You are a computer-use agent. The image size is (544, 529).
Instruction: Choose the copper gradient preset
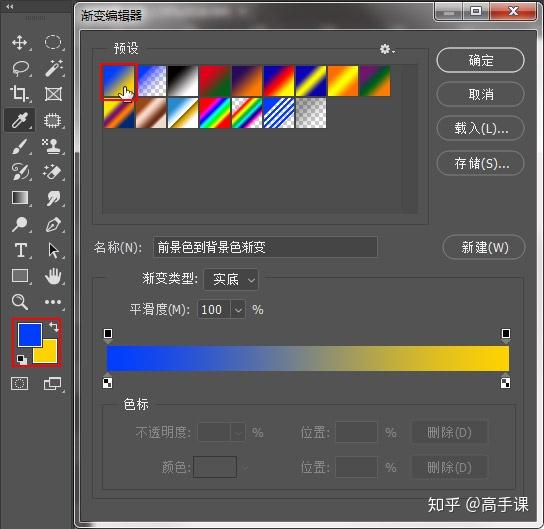coord(151,113)
